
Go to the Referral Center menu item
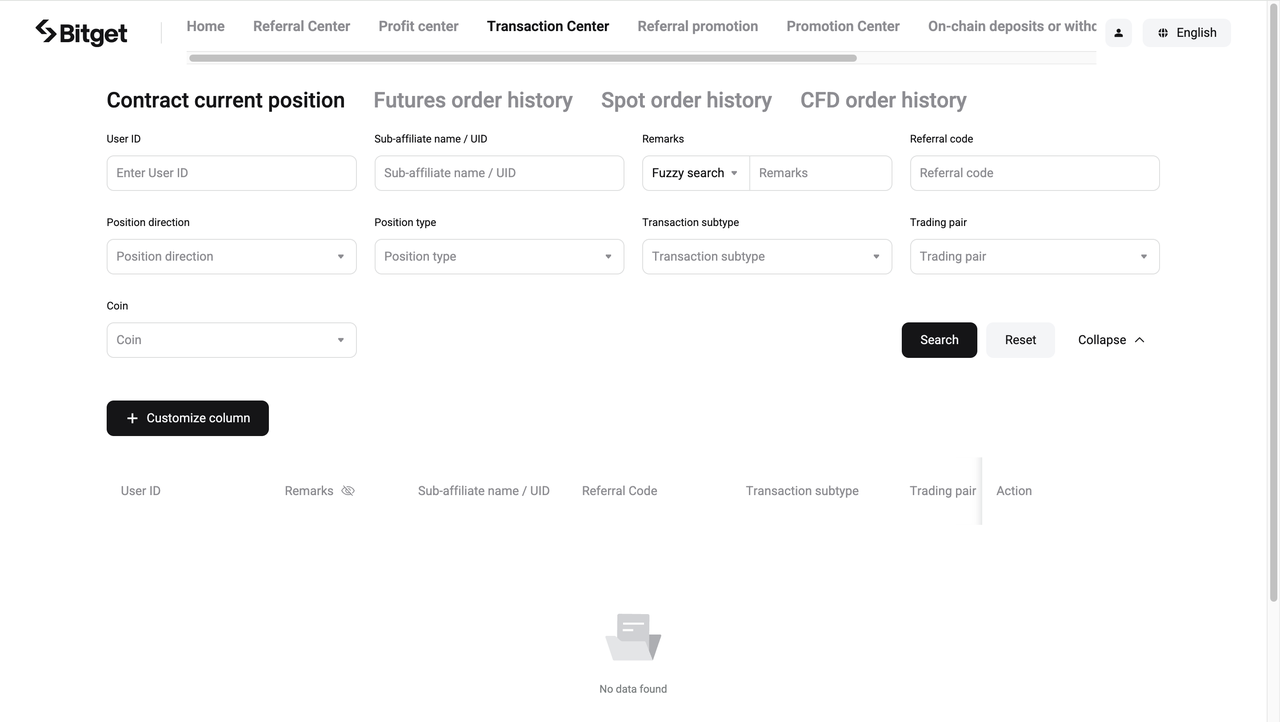301,26
